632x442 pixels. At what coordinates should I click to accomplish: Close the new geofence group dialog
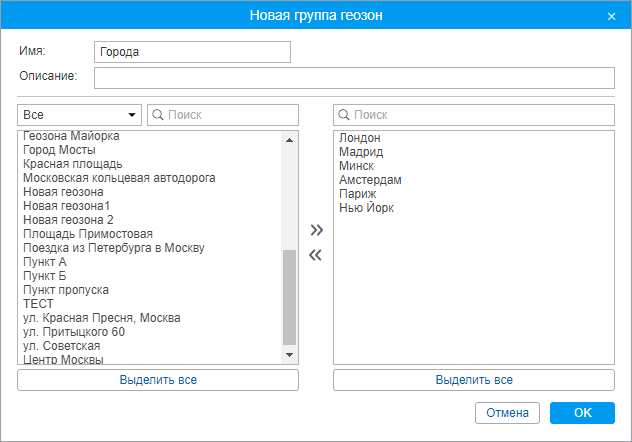pyautogui.click(x=612, y=16)
